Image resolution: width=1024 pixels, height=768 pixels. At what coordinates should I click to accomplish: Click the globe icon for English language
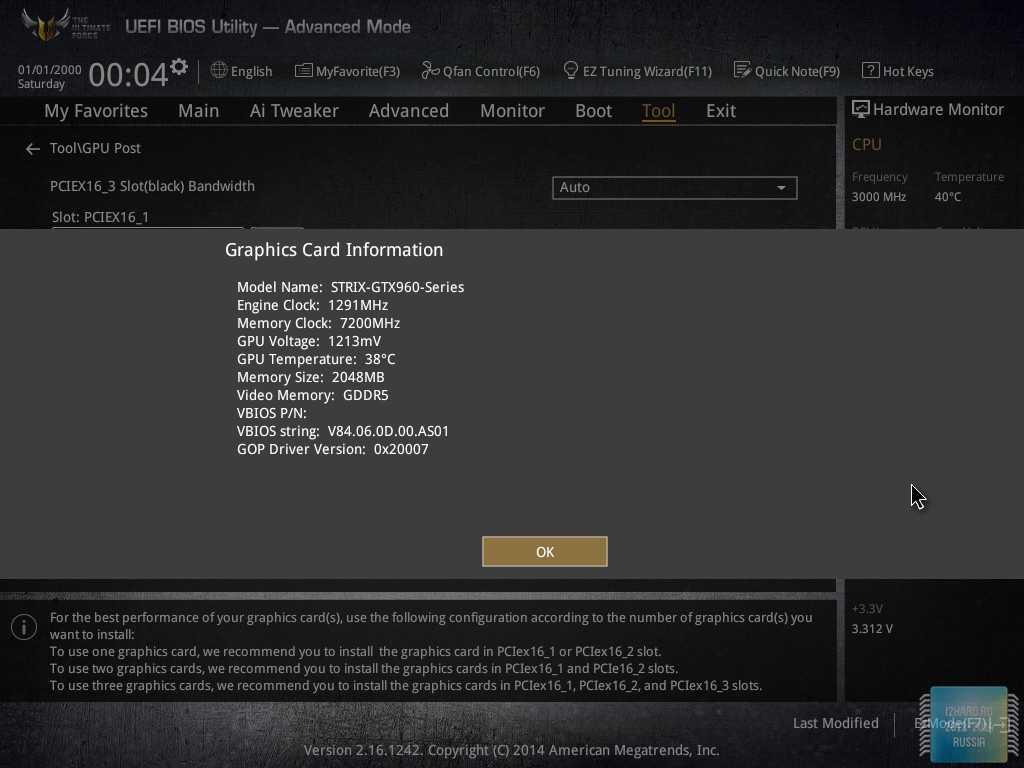pyautogui.click(x=219, y=70)
